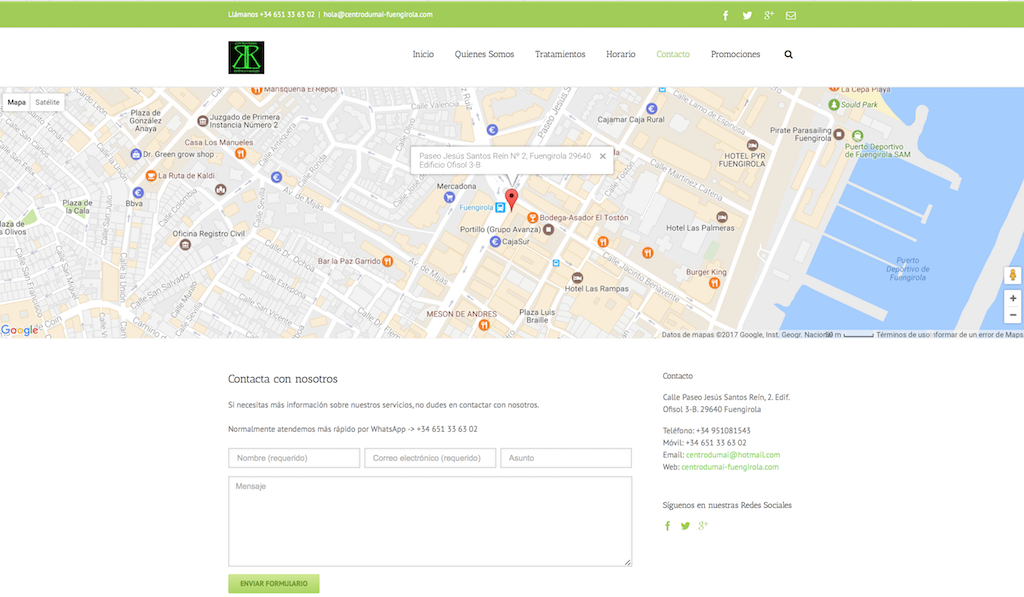This screenshot has height=597, width=1024.
Task: Switch the map to Mapa view
Action: tap(17, 102)
